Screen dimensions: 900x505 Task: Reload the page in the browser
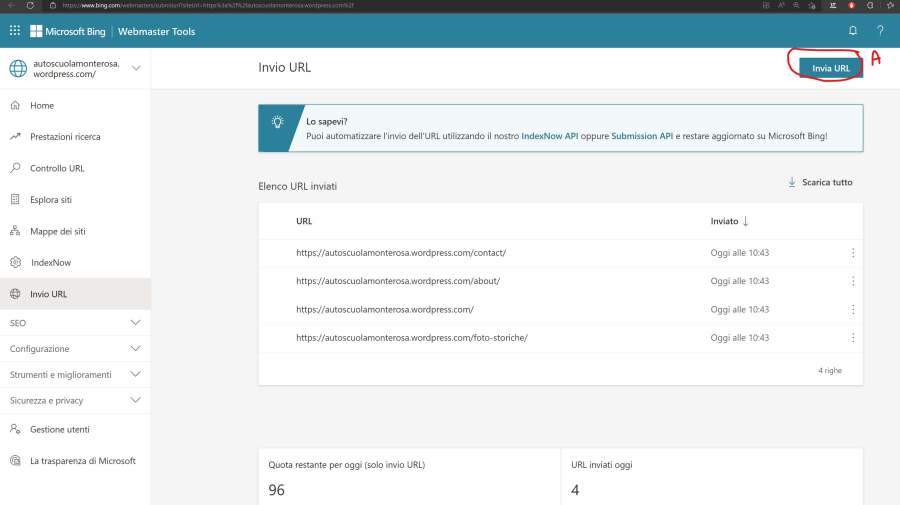coord(30,5)
